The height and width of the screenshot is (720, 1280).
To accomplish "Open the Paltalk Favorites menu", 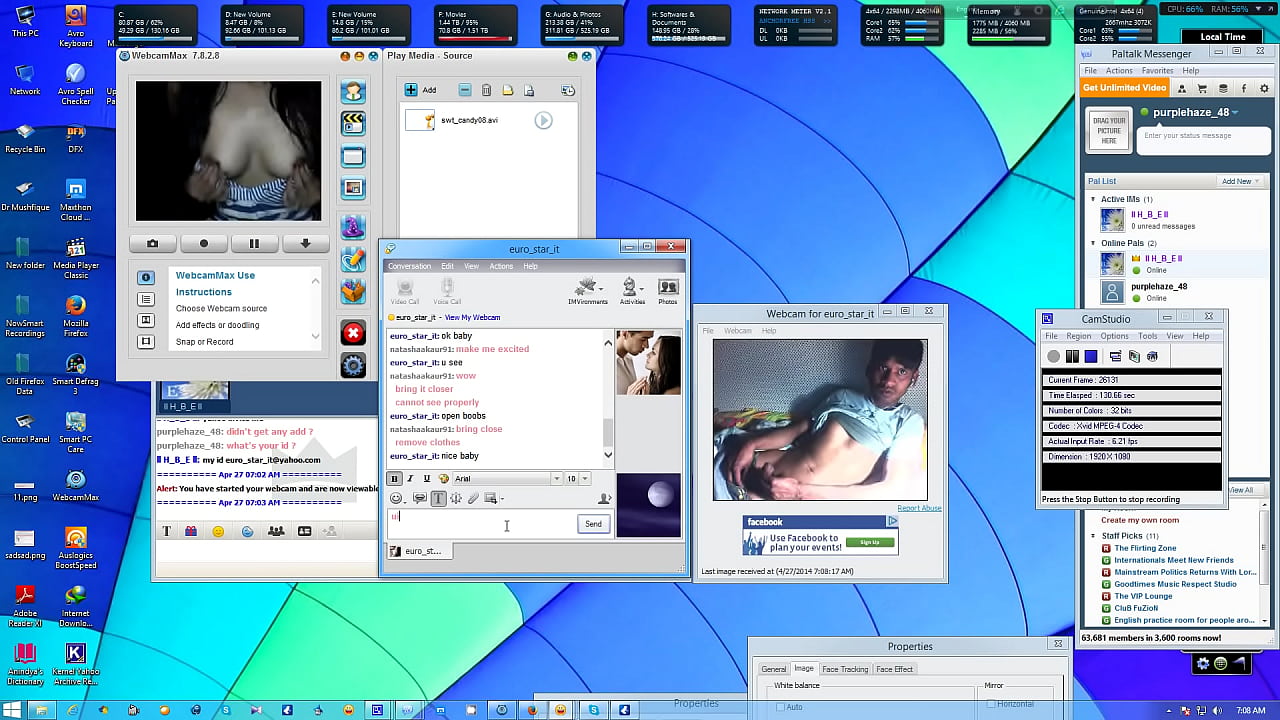I will [1157, 71].
